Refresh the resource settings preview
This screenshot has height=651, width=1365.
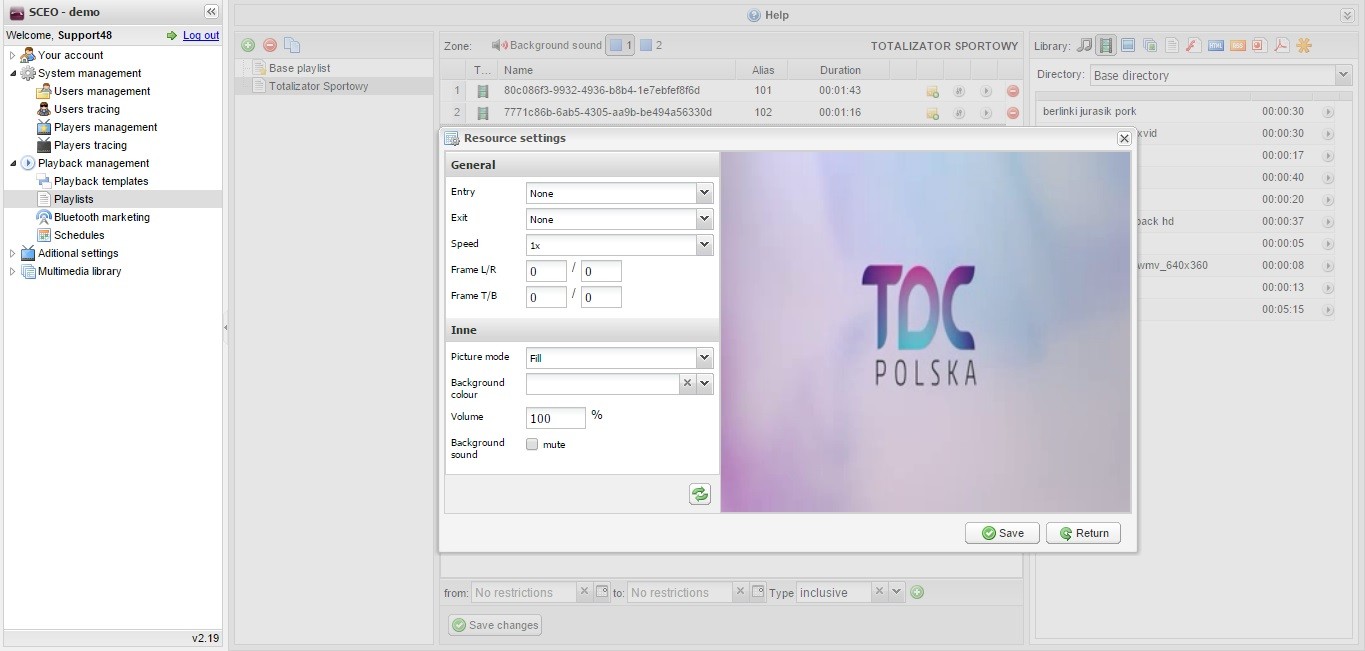pyautogui.click(x=700, y=494)
